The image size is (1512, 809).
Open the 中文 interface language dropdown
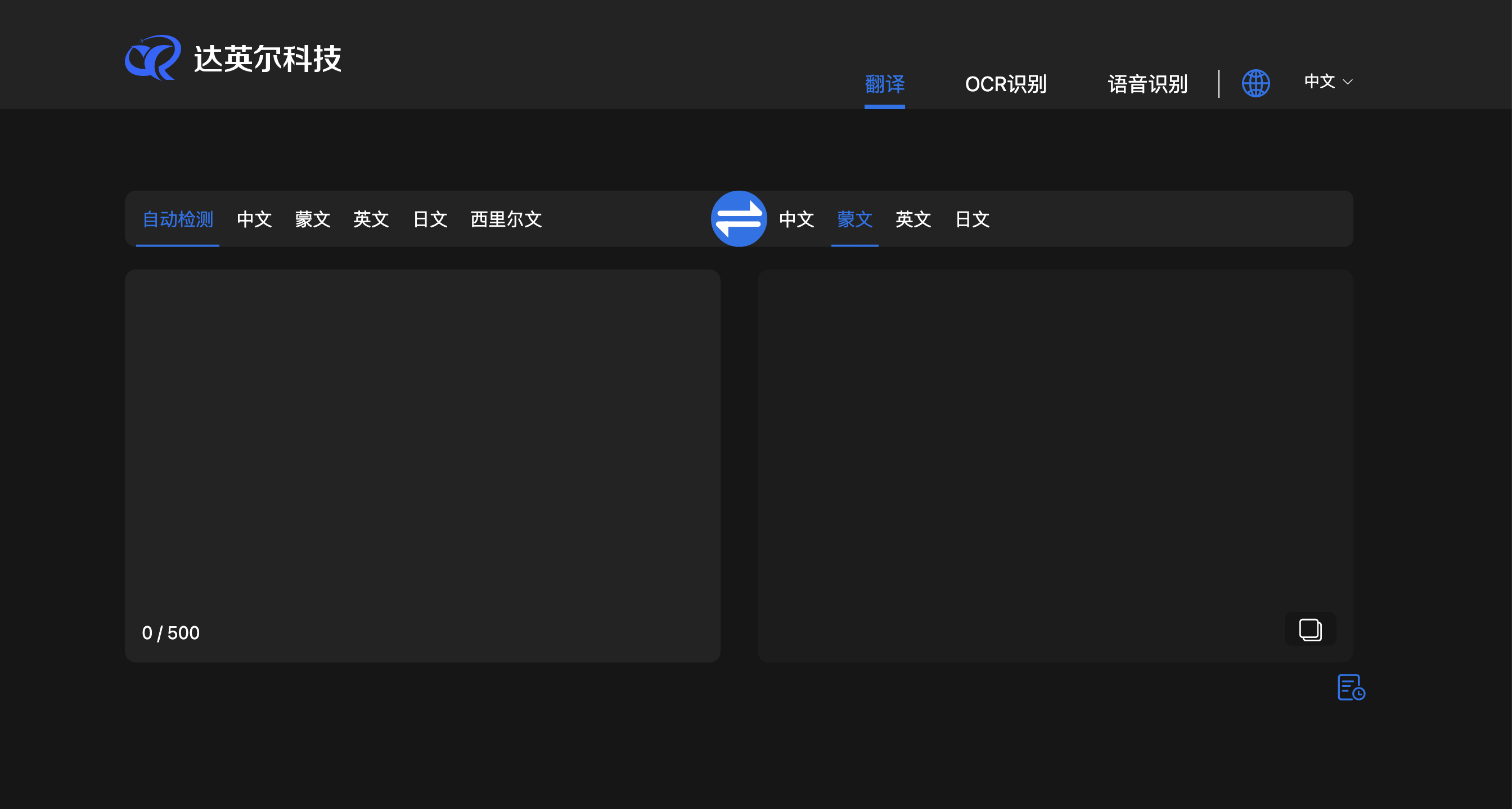[x=1327, y=82]
